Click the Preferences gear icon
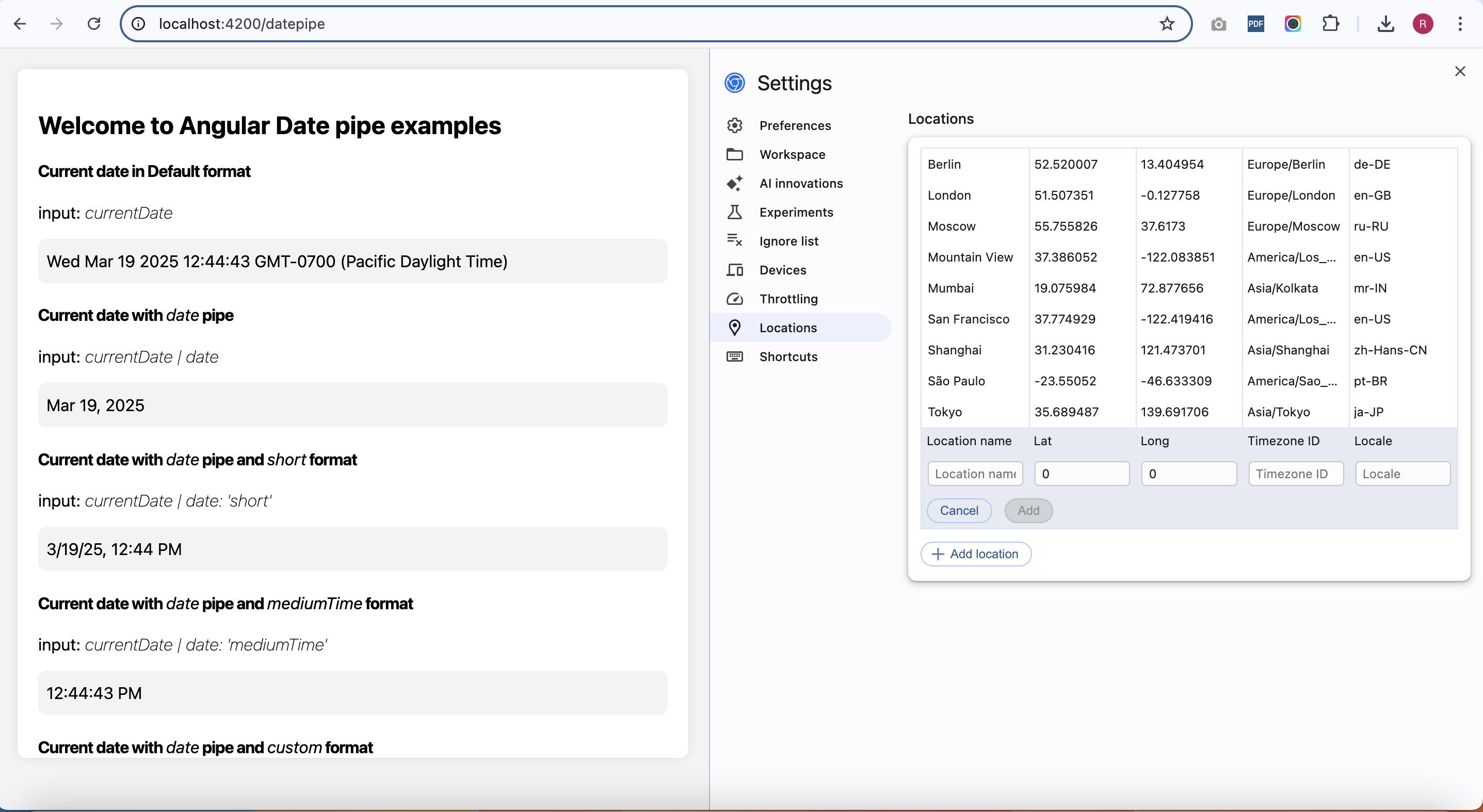 click(735, 125)
